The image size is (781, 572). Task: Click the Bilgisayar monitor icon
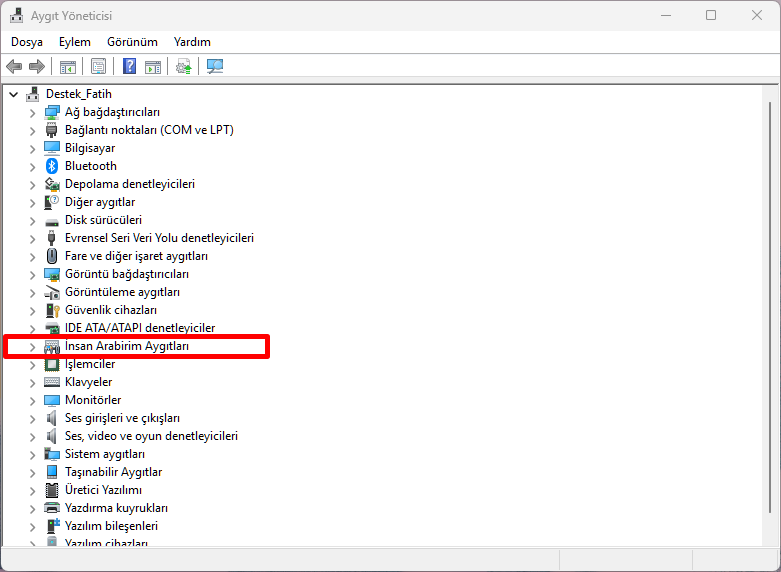(52, 148)
